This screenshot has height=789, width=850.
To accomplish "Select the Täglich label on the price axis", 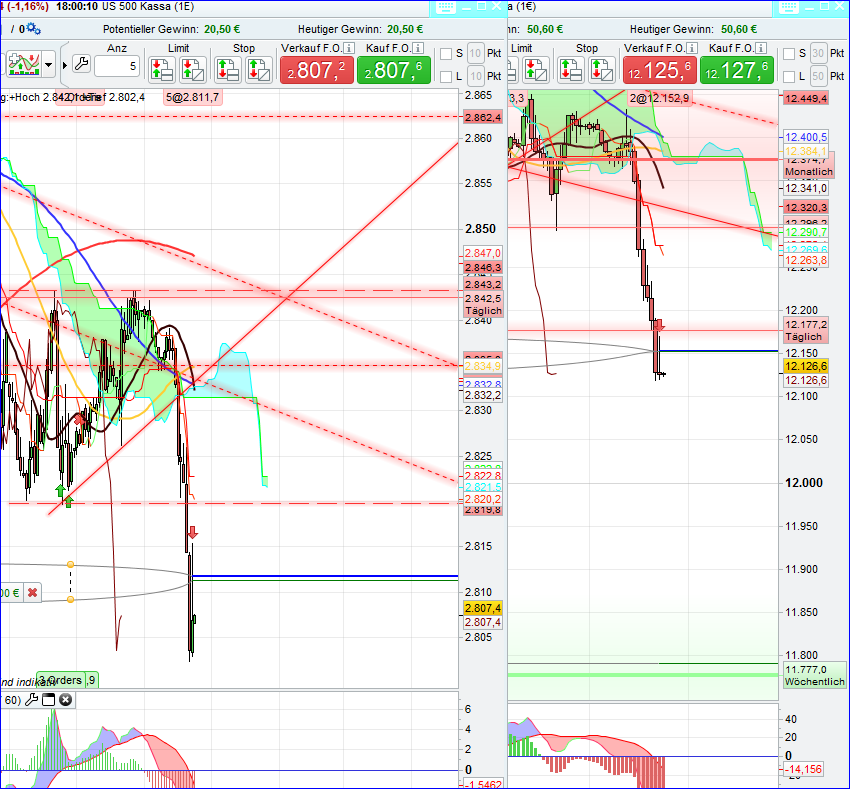I will 483,311.
